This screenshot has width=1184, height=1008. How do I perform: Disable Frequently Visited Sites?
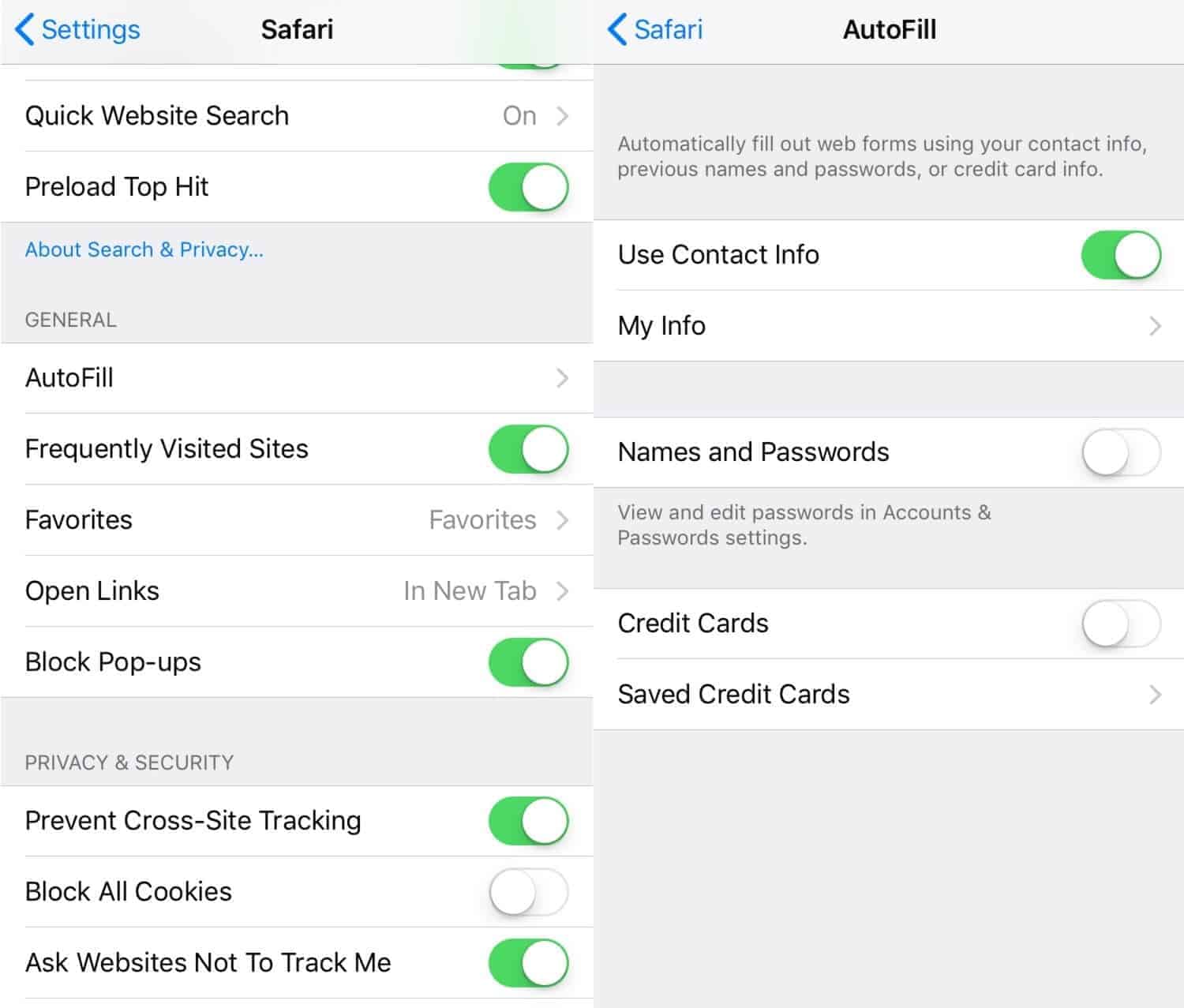tap(529, 449)
